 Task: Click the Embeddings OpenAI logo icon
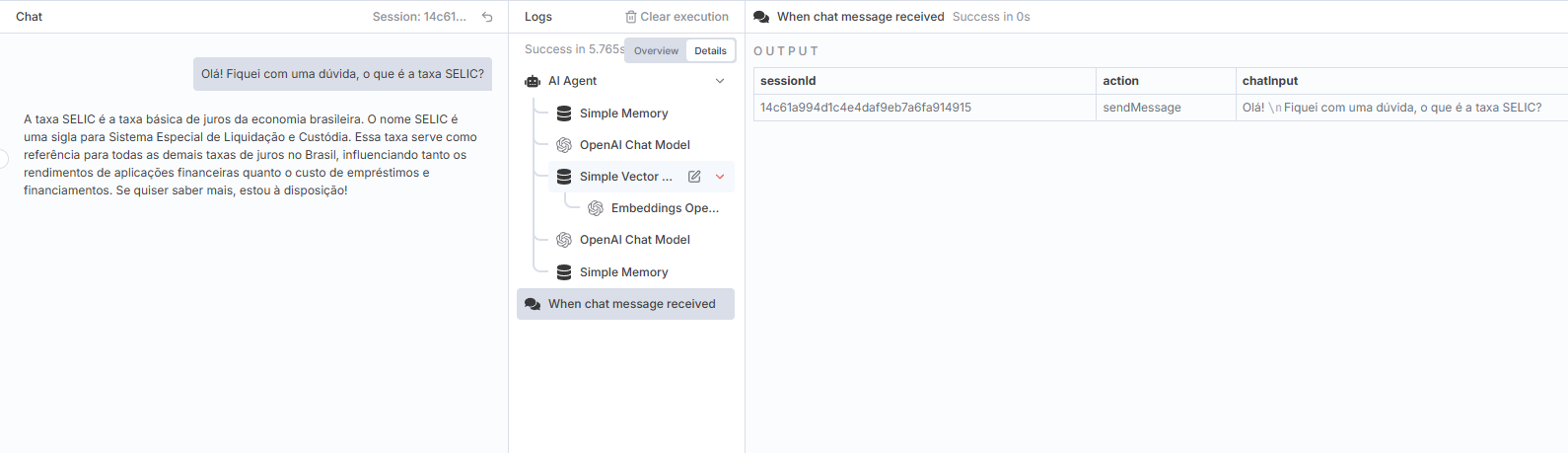click(x=596, y=208)
